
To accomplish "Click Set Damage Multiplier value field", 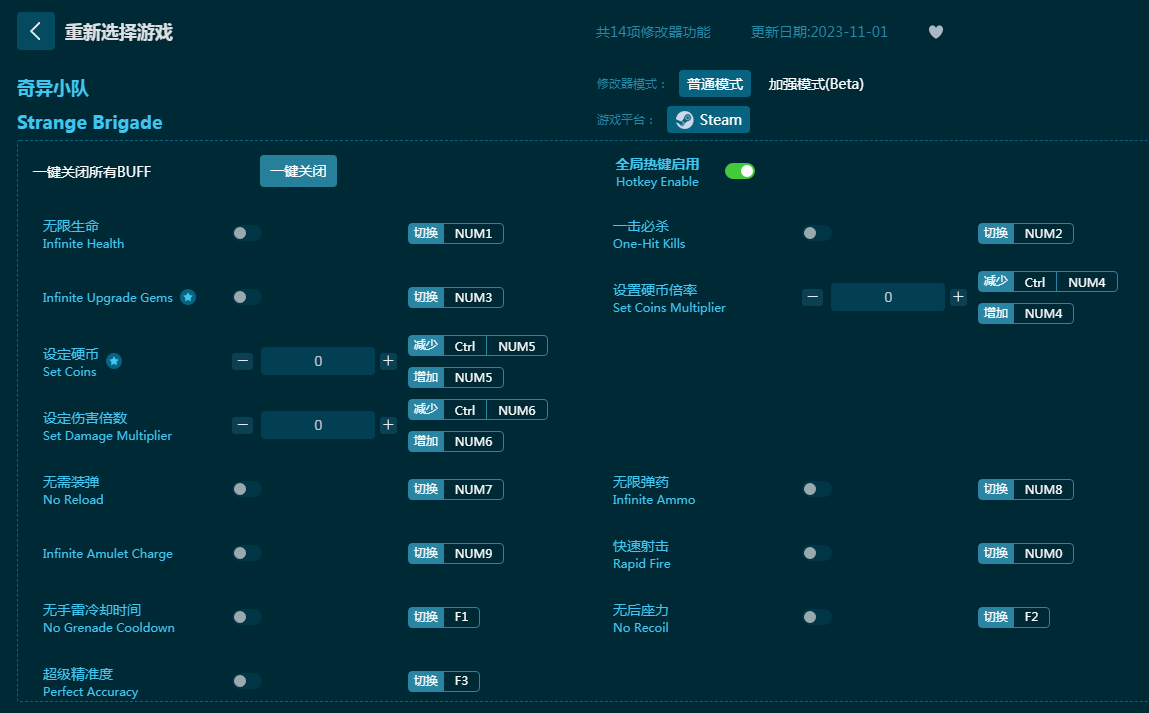I will [318, 425].
